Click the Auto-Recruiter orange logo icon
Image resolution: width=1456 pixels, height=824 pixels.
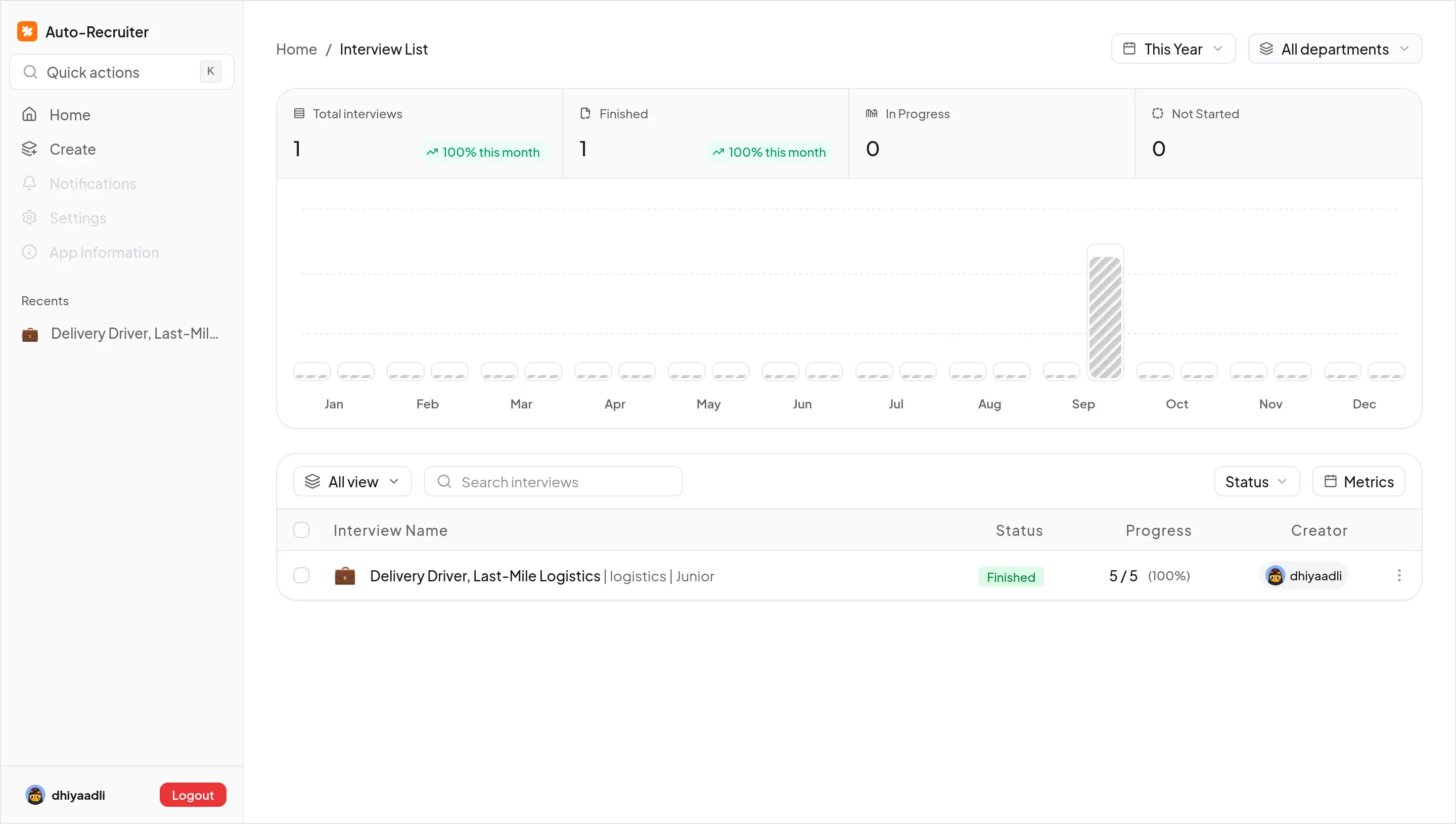[27, 32]
